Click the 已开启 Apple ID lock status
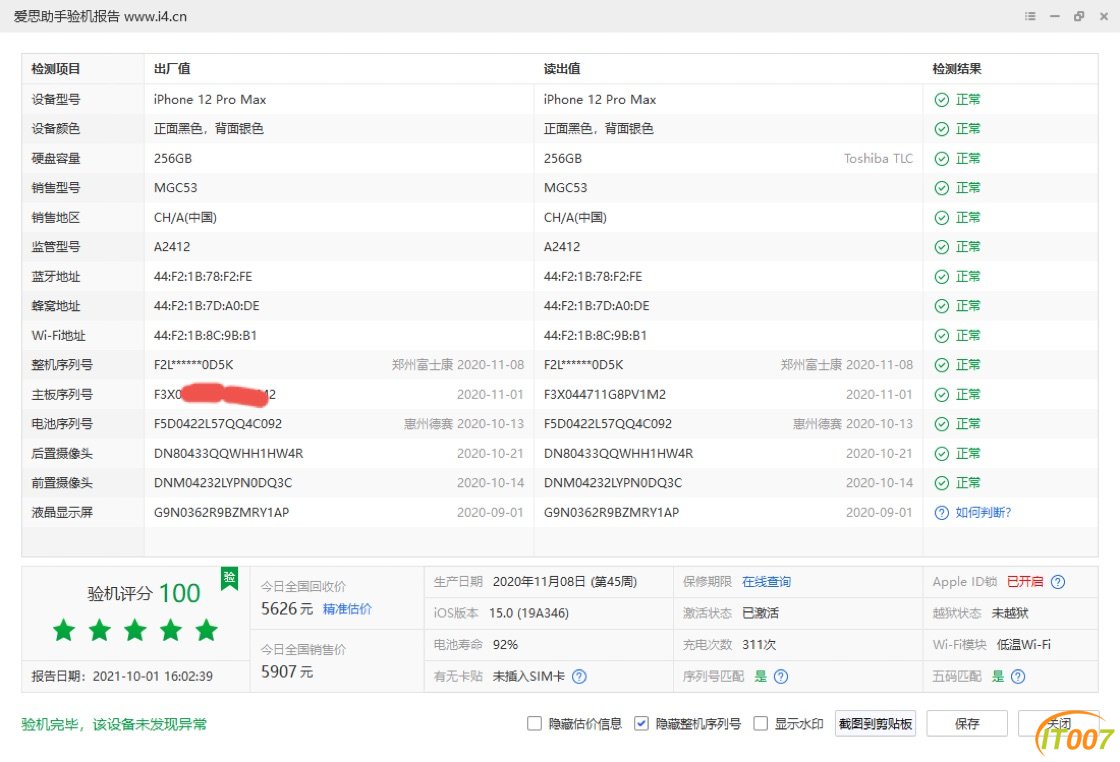 click(1025, 582)
